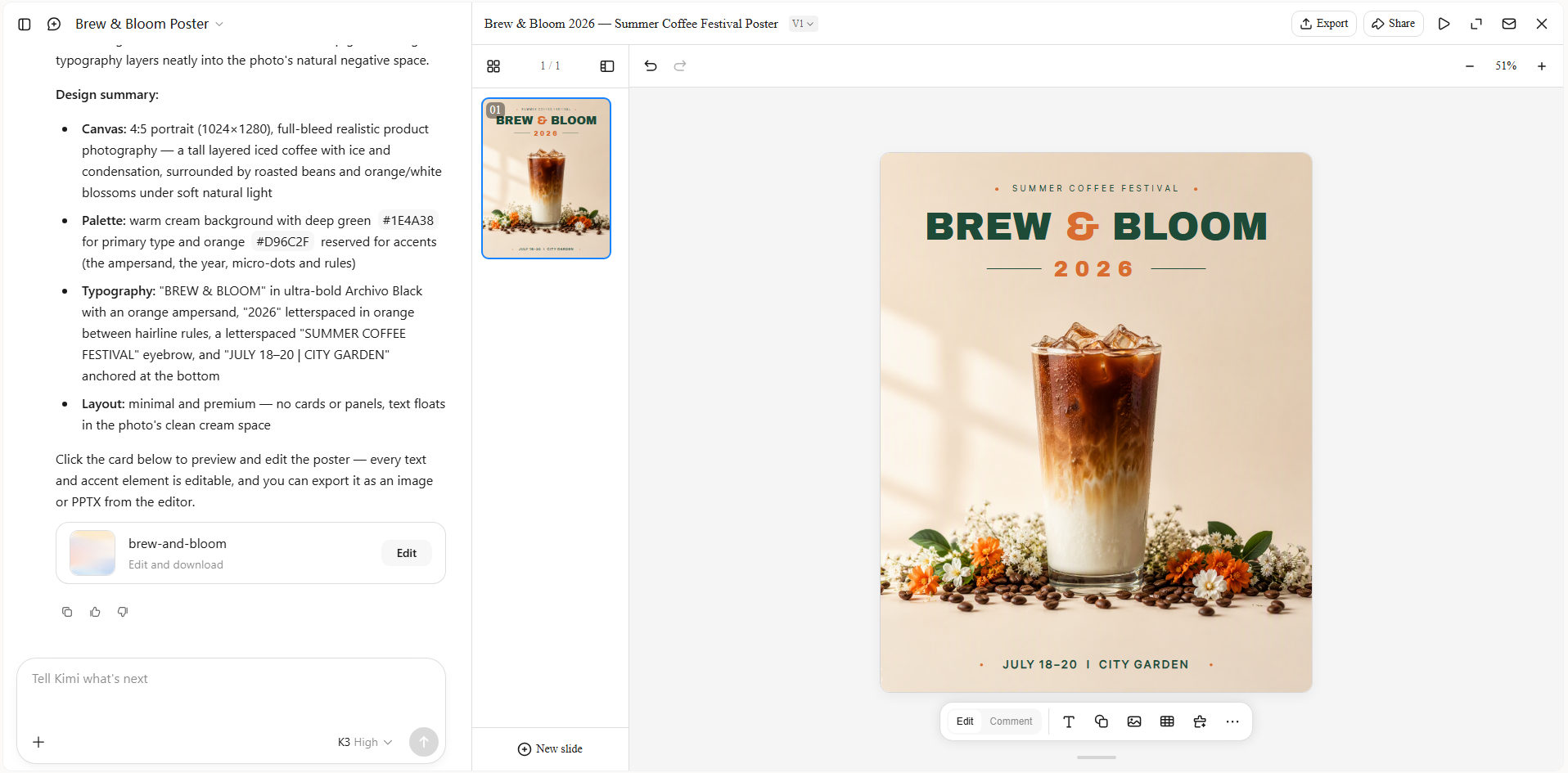Insert a shape
1568x773 pixels.
coord(1102,721)
